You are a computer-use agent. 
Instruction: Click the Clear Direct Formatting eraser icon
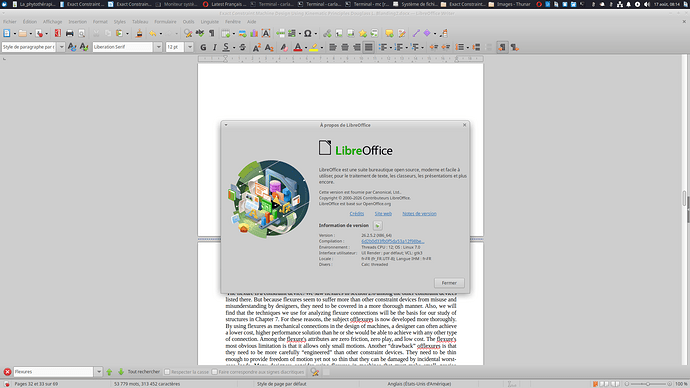[283, 47]
